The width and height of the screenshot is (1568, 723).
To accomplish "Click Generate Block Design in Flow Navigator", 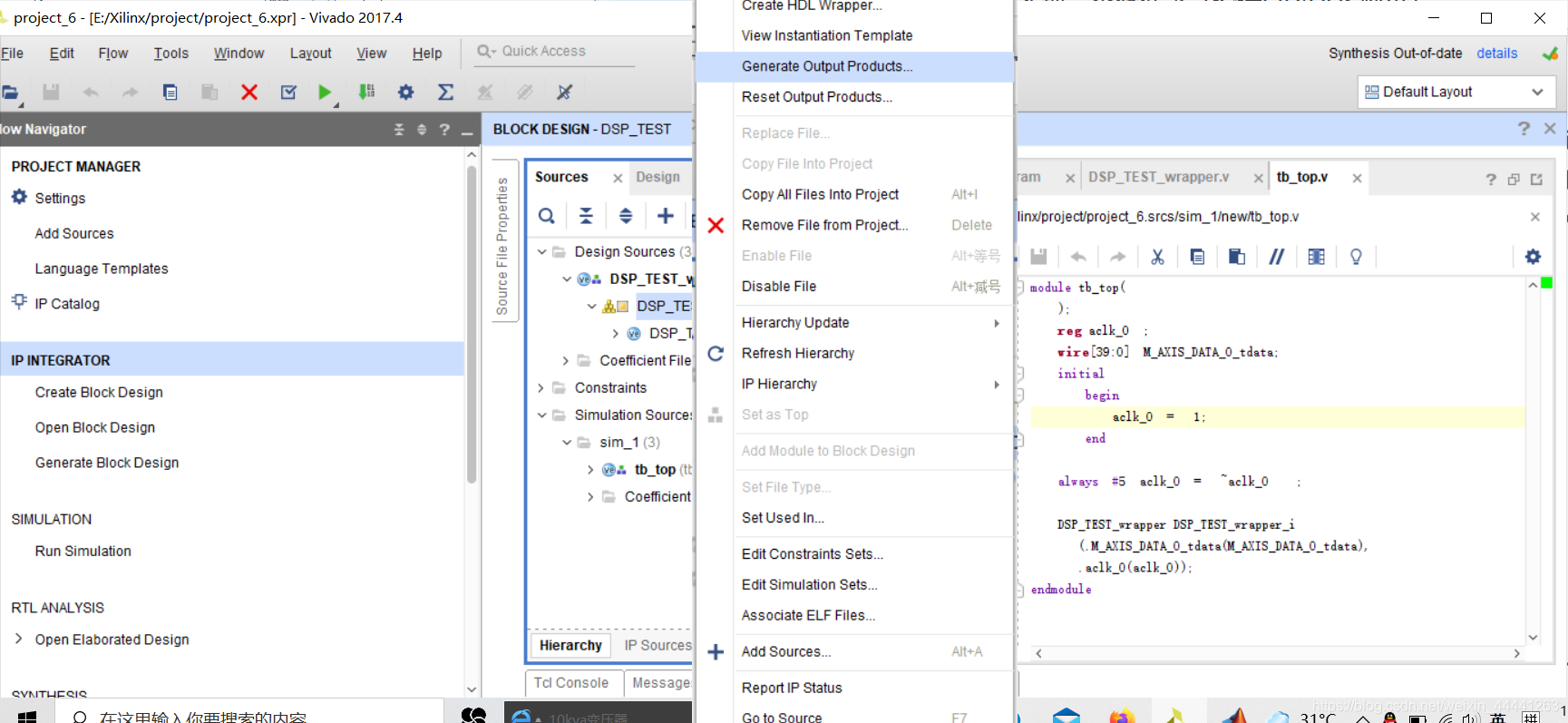I will (x=107, y=463).
